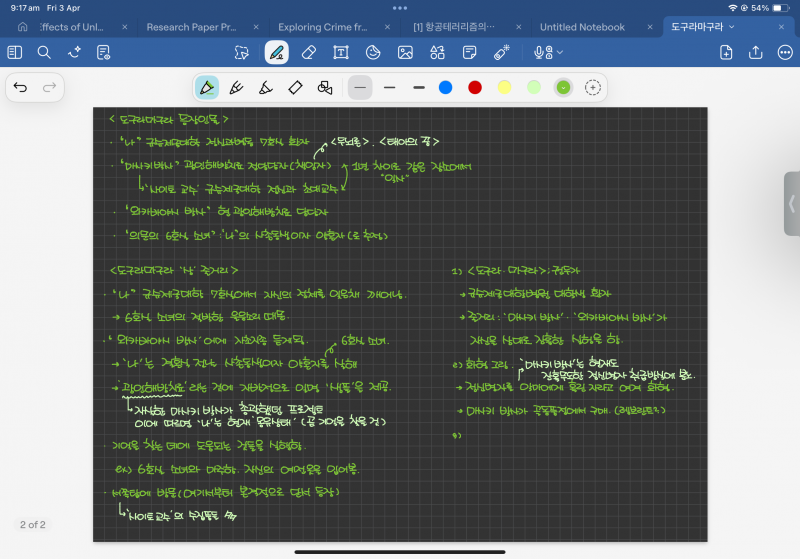Open the AI sparkle tools icon

pyautogui.click(x=73, y=52)
